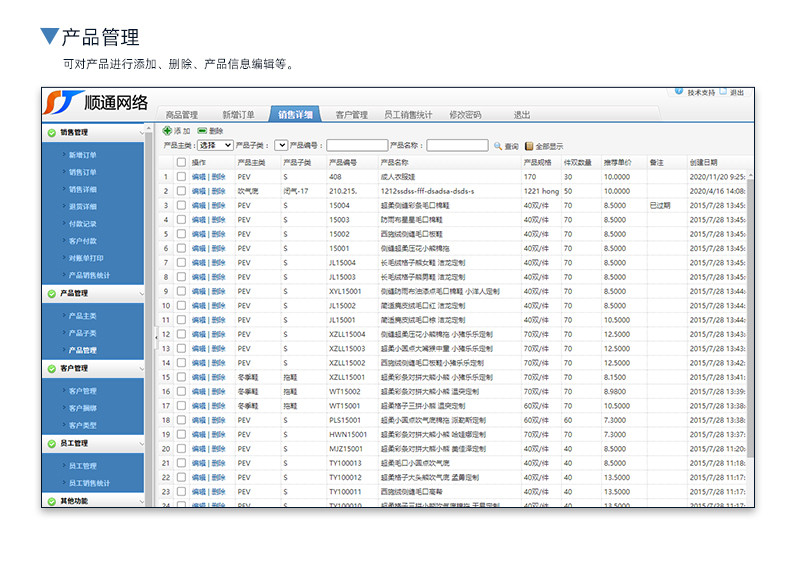The height and width of the screenshot is (562, 800).
Task: Click 编辑 link for product 15003
Action: click(x=199, y=220)
